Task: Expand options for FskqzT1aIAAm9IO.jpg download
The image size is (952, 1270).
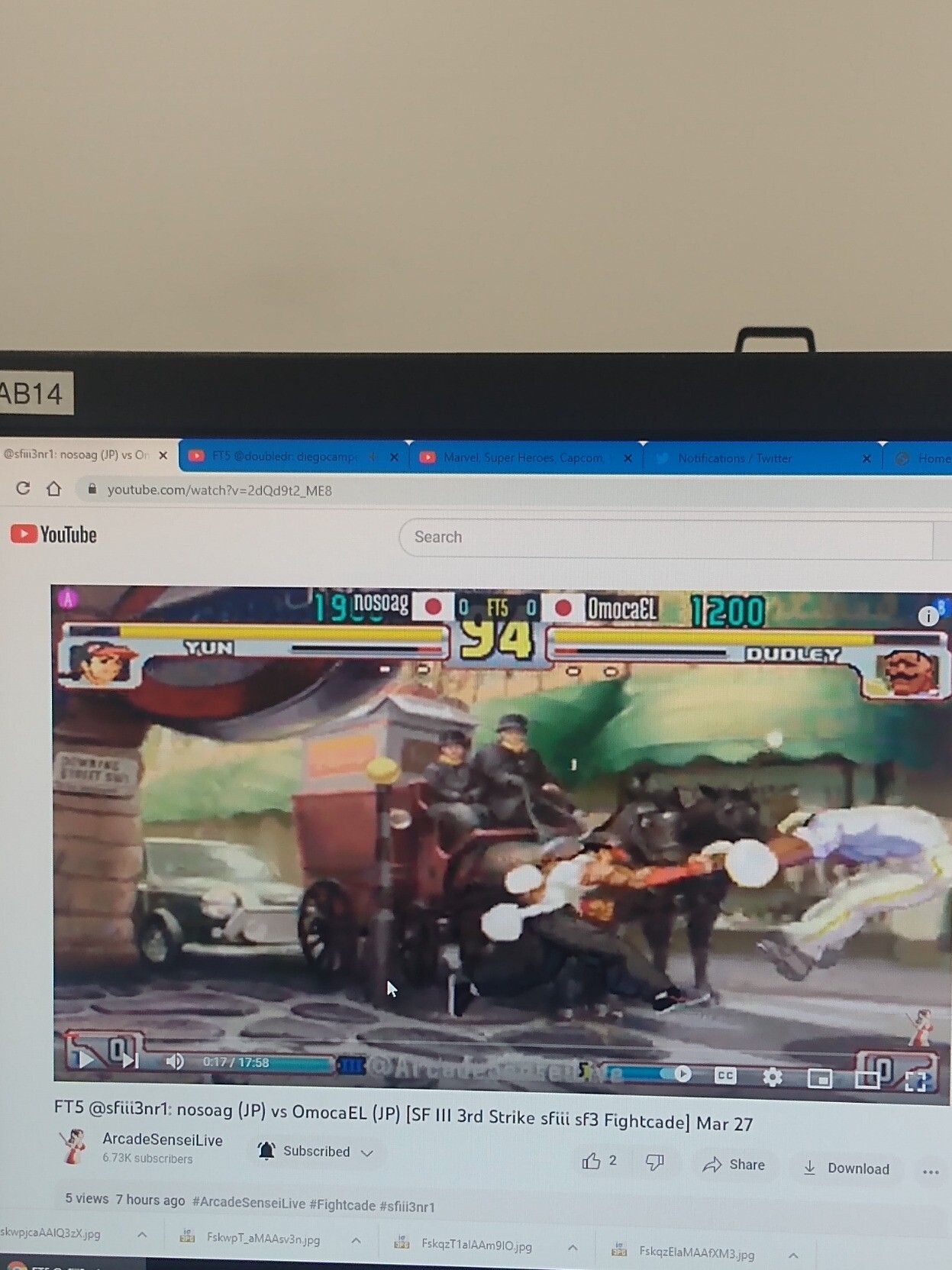Action: click(573, 1247)
